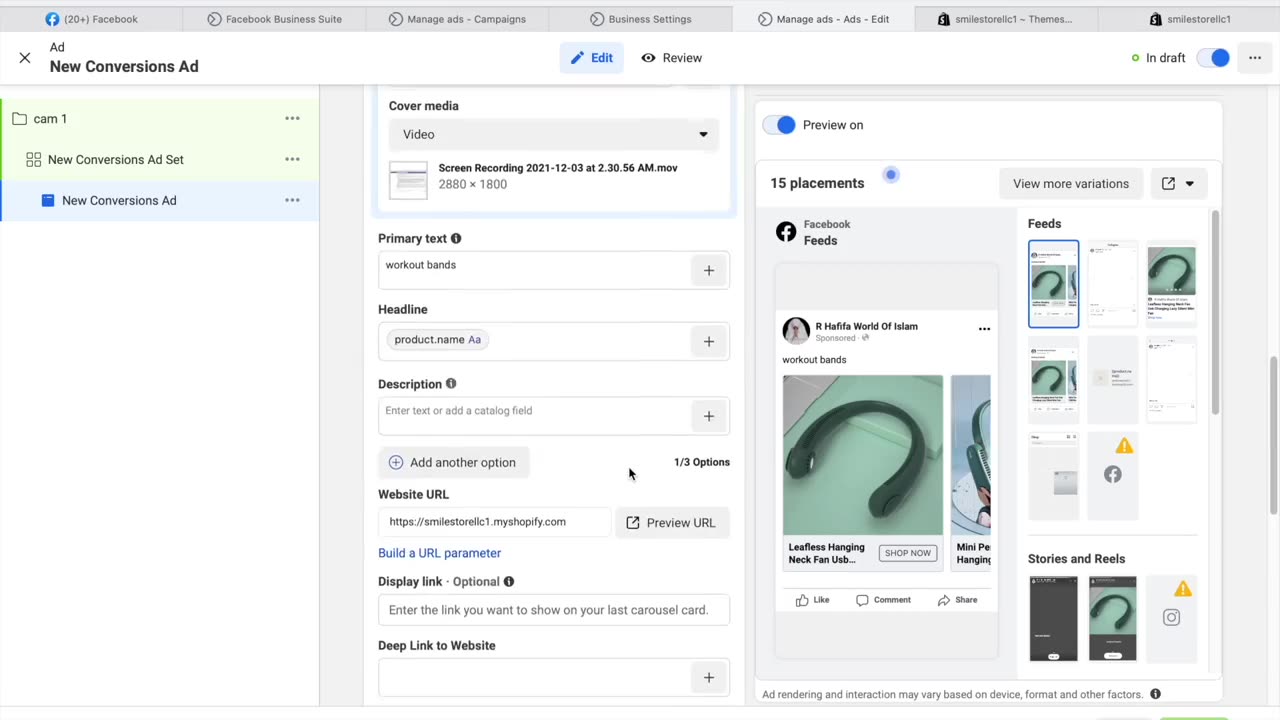The width and height of the screenshot is (1280, 720).
Task: Open the three-dot menu for New Conversions Ad Set
Action: (x=292, y=159)
